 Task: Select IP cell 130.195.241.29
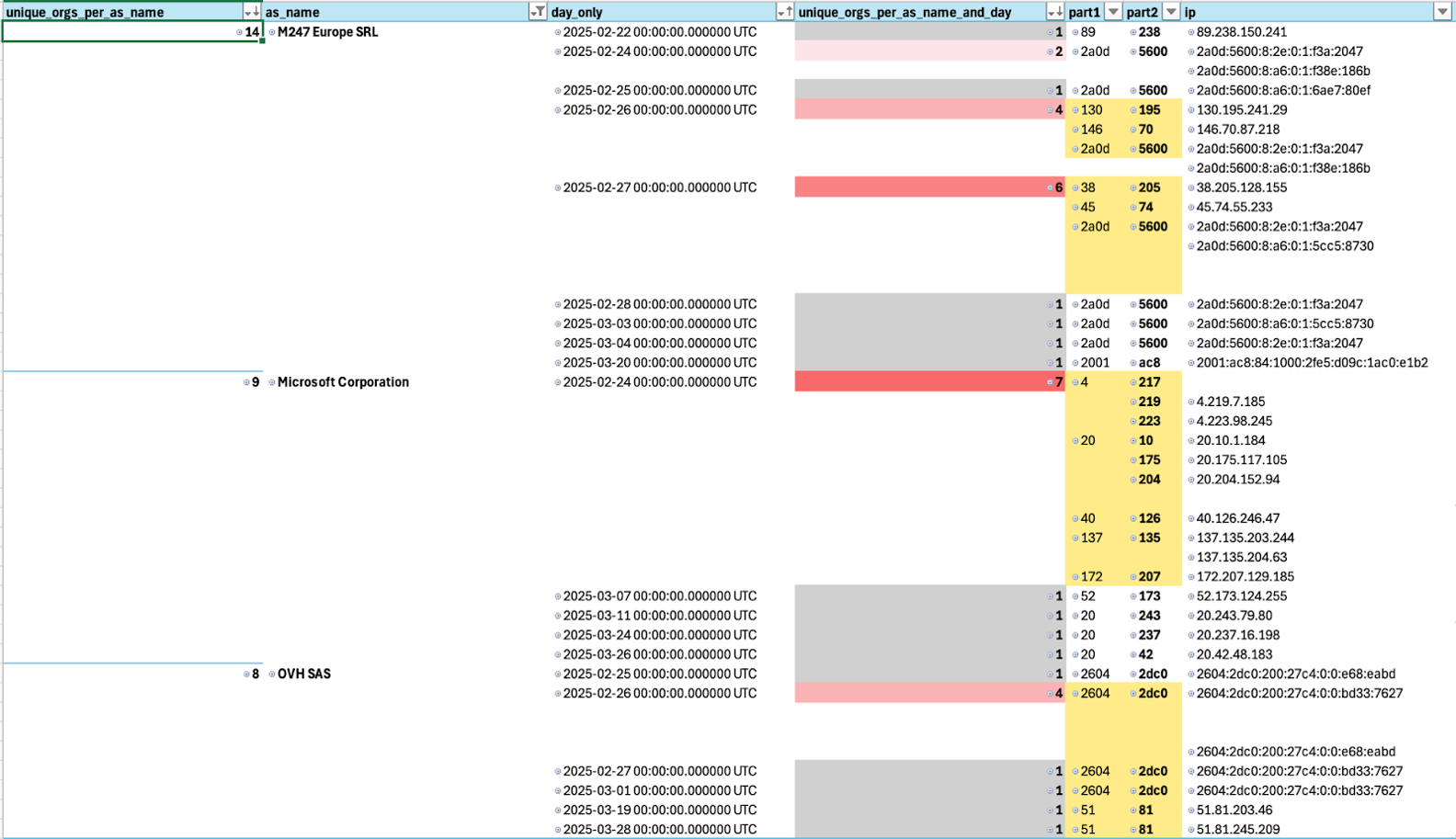click(x=1318, y=110)
